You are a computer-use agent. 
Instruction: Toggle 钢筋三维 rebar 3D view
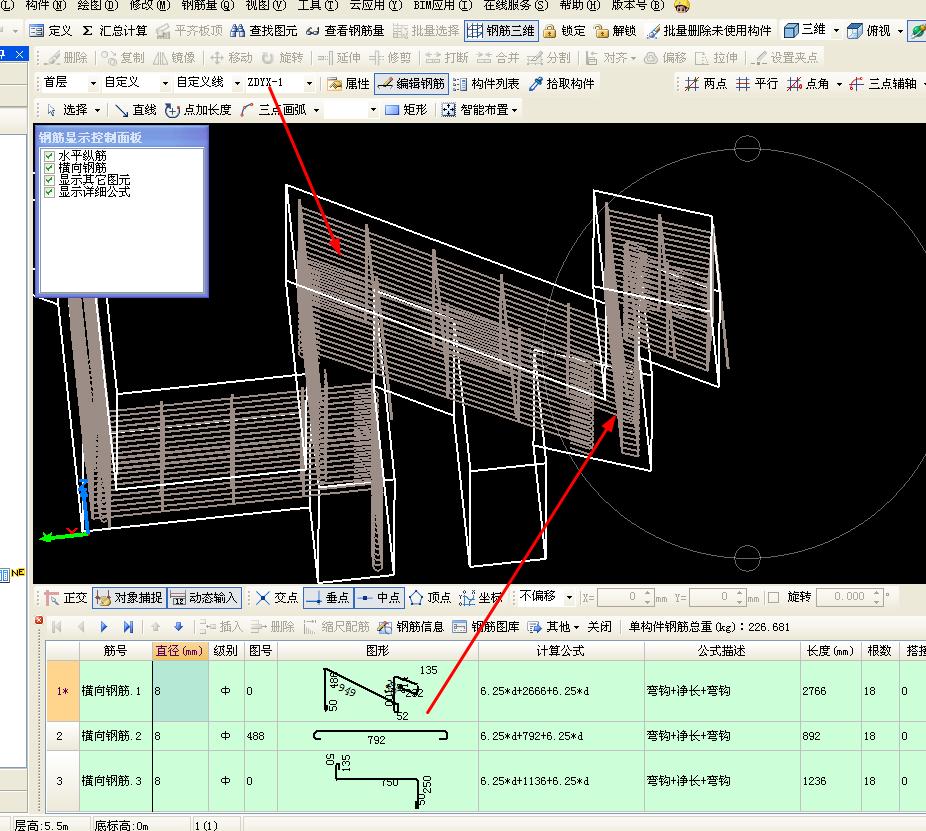(x=501, y=31)
